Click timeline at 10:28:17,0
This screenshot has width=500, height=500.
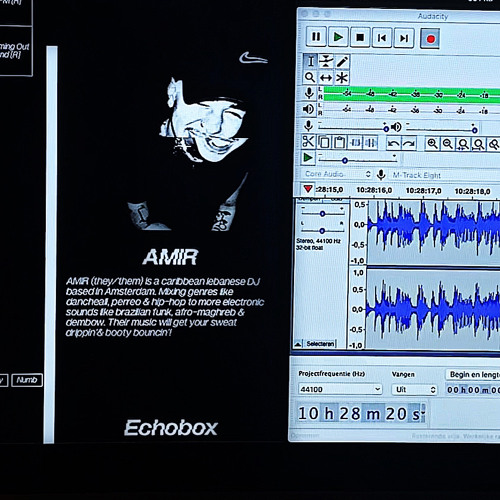tap(423, 191)
